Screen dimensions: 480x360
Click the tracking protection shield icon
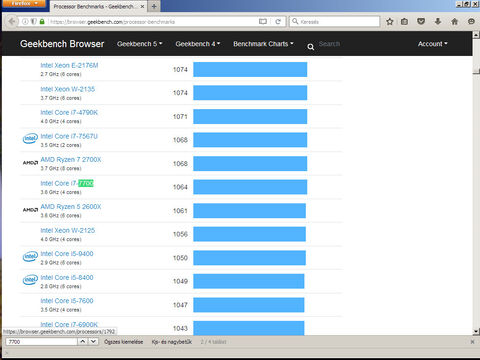pos(34,22)
